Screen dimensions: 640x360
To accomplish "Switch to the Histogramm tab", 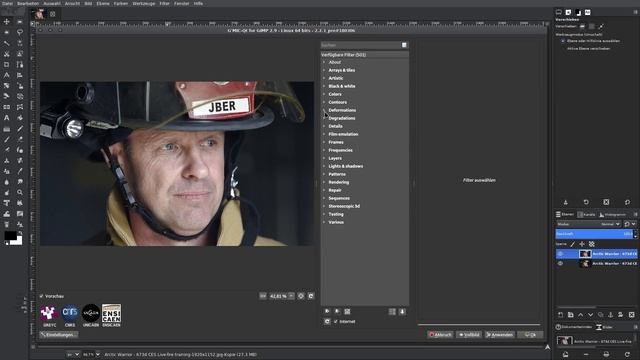I will [612, 214].
